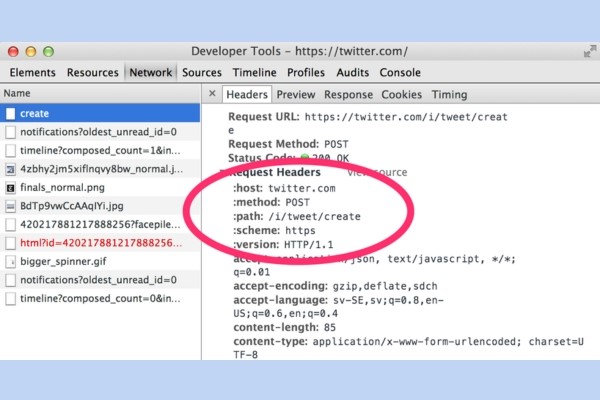Select the Headers sub-tab
The width and height of the screenshot is (600, 400).
(247, 95)
